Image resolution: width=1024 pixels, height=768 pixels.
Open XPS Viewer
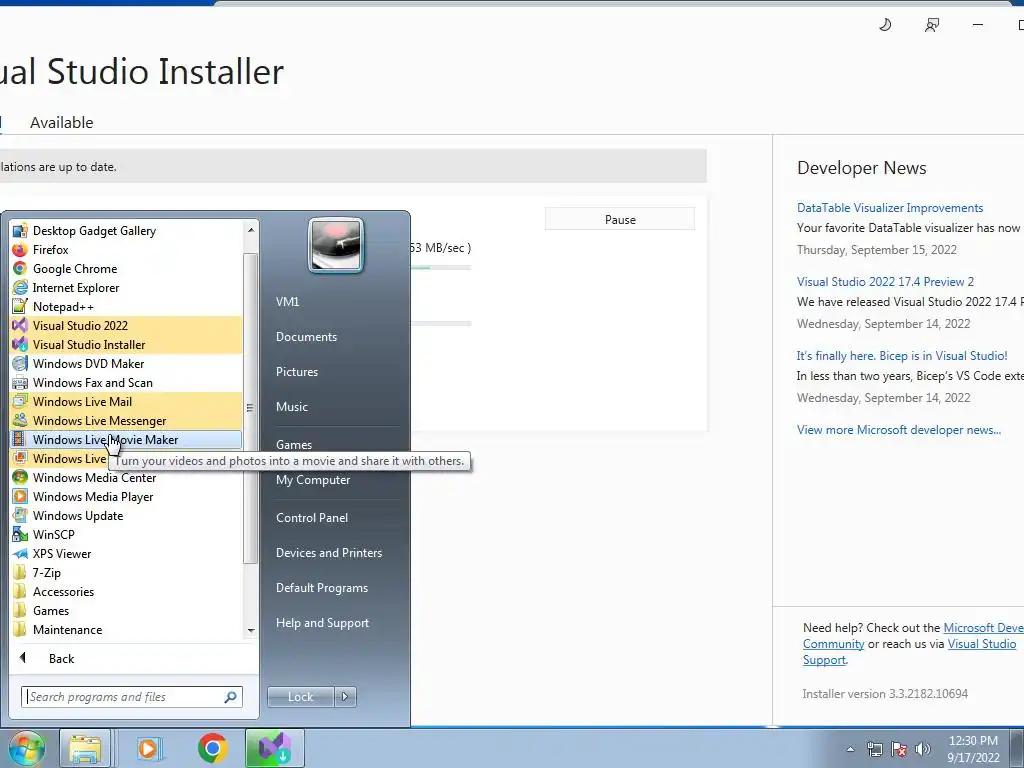click(x=126, y=553)
